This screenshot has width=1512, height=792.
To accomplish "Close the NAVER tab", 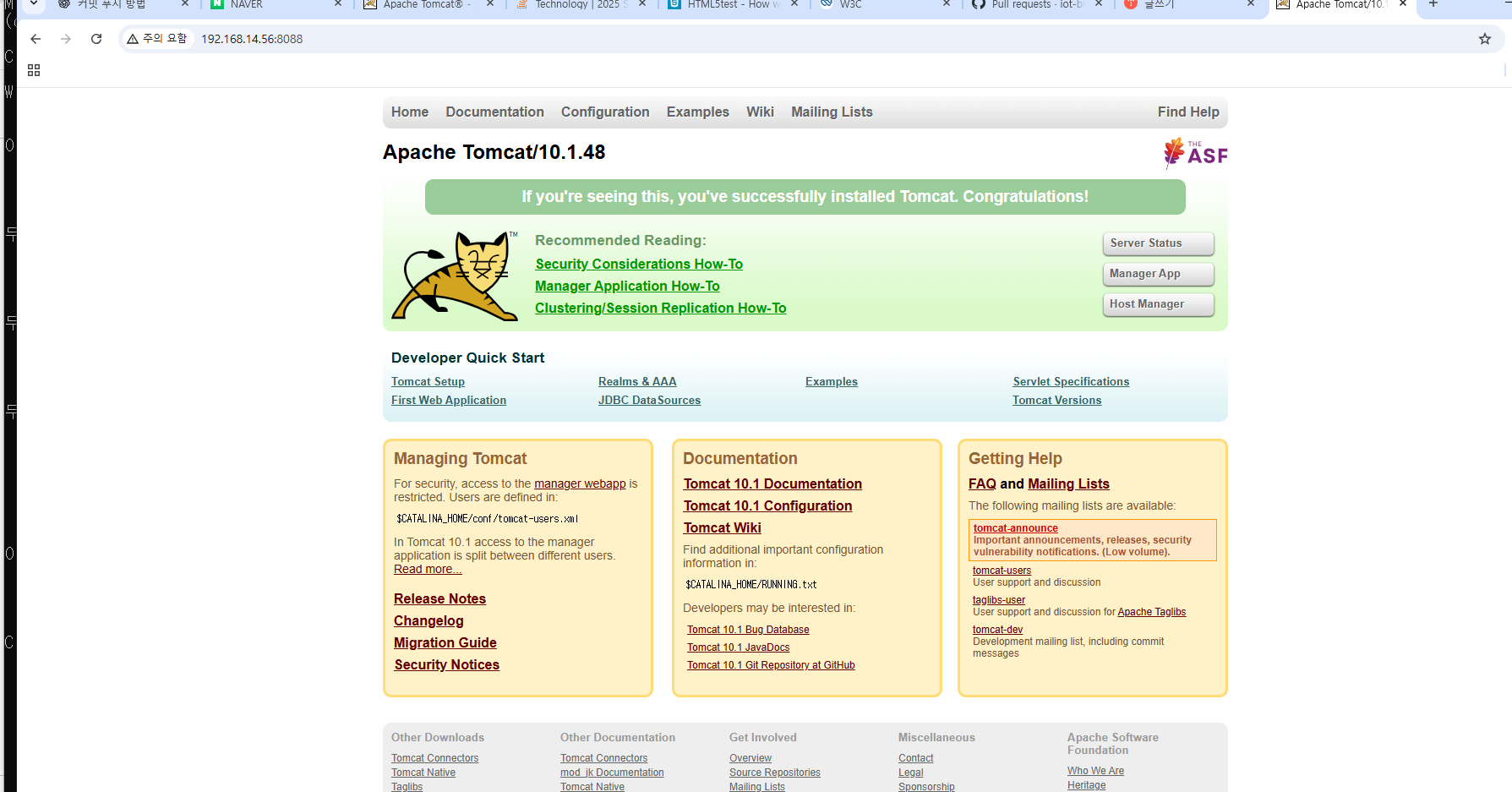I will pos(338,4).
